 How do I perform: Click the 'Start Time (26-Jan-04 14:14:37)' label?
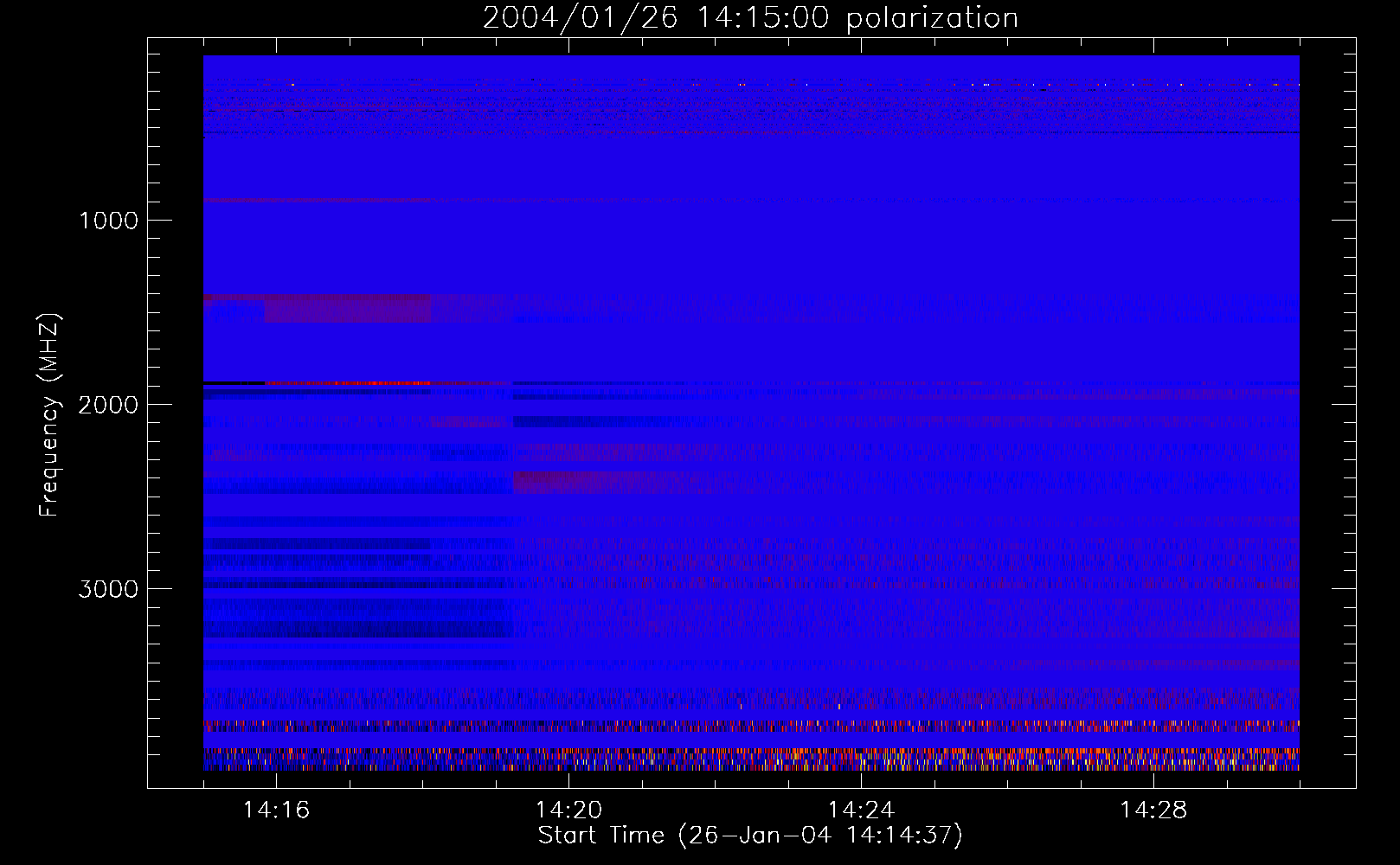click(x=750, y=836)
